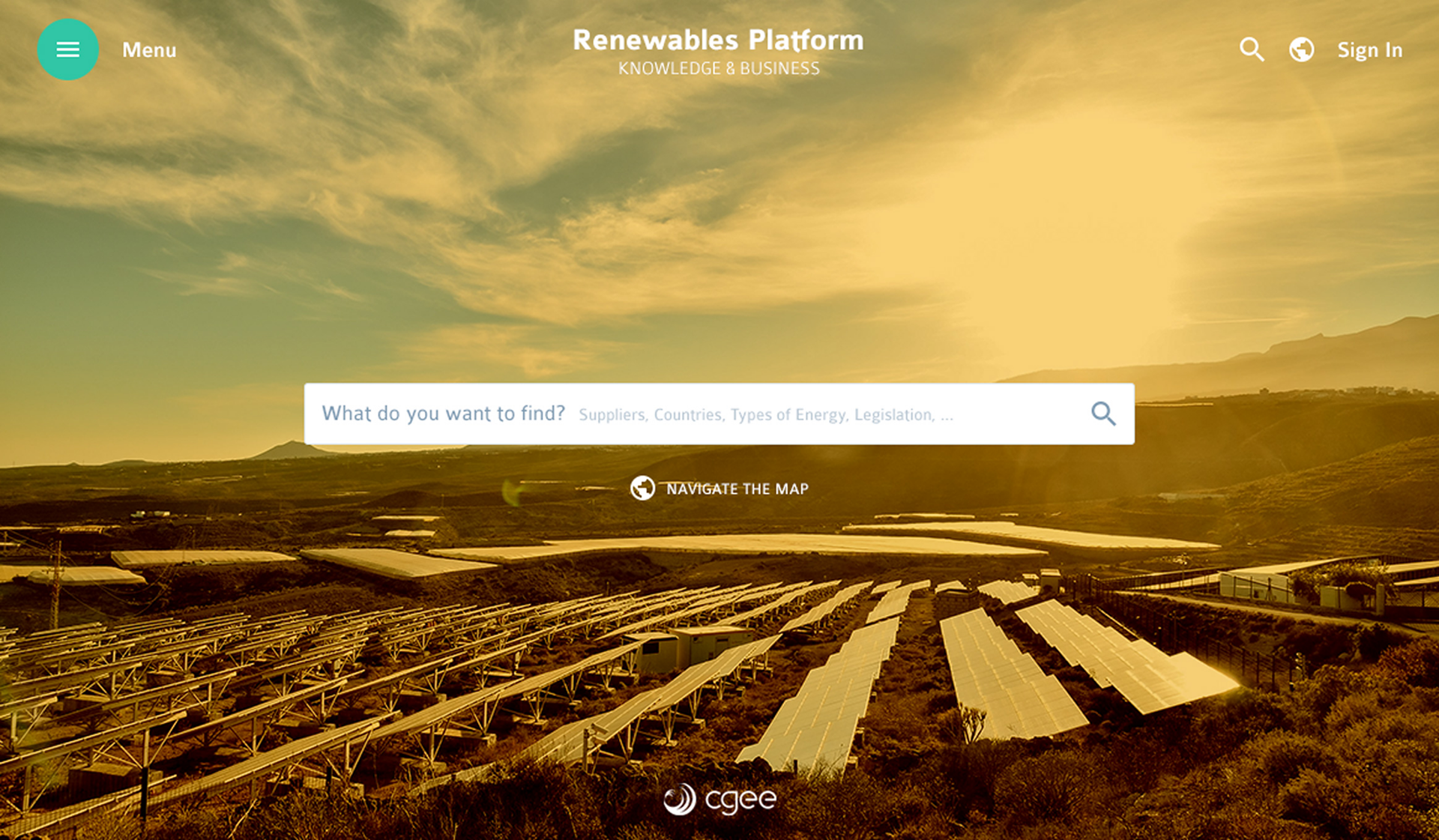Viewport: 1439px width, 840px height.
Task: Click the header globe language icon
Action: pyautogui.click(x=1301, y=49)
